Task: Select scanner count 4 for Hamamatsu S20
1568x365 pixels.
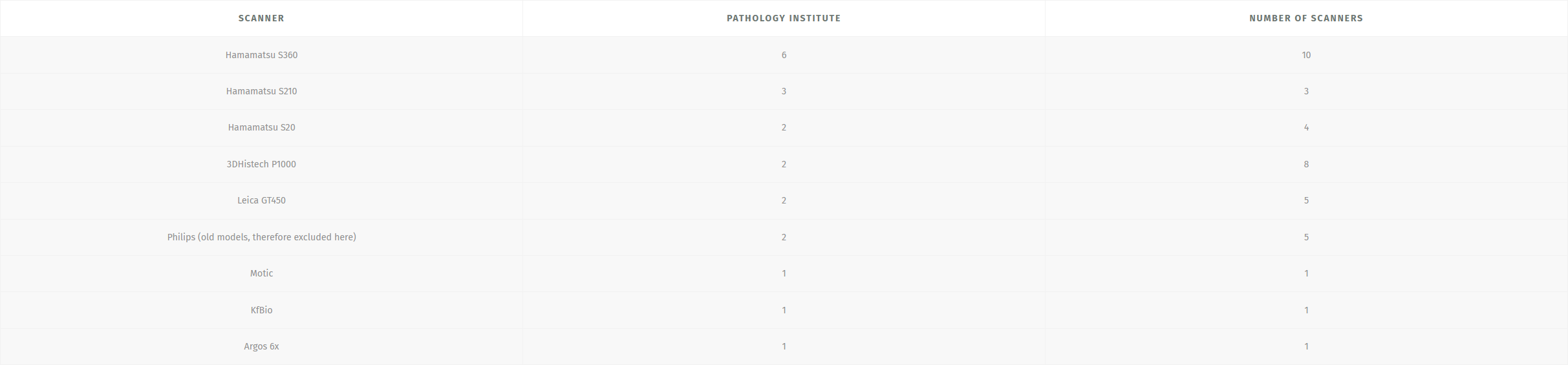Action: 1306,127
